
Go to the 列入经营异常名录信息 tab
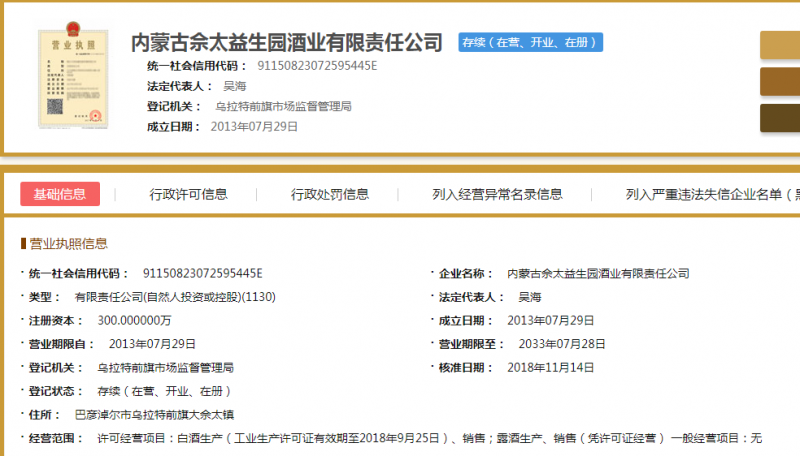(497, 194)
